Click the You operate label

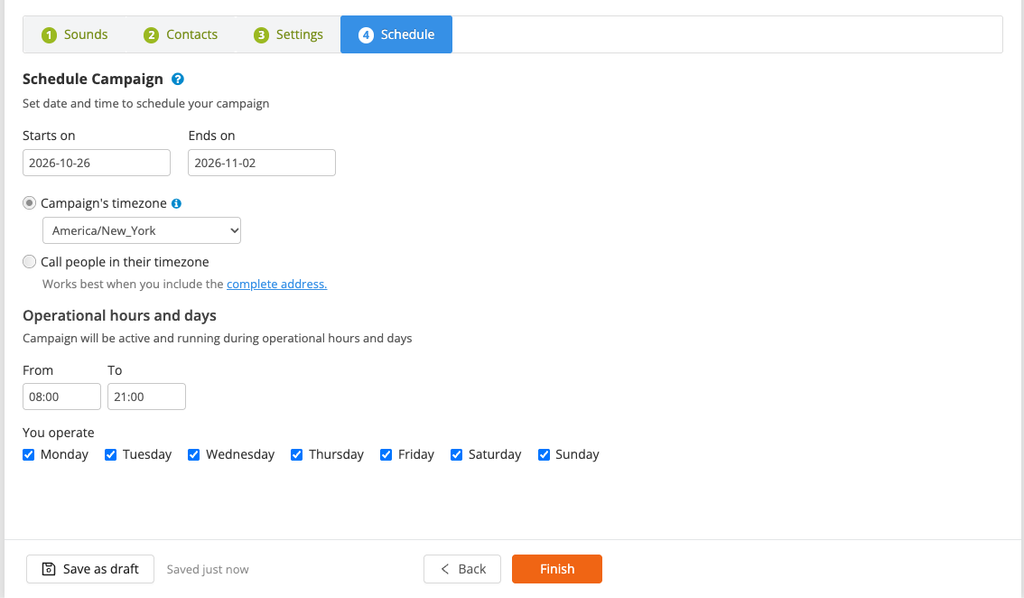click(x=59, y=433)
